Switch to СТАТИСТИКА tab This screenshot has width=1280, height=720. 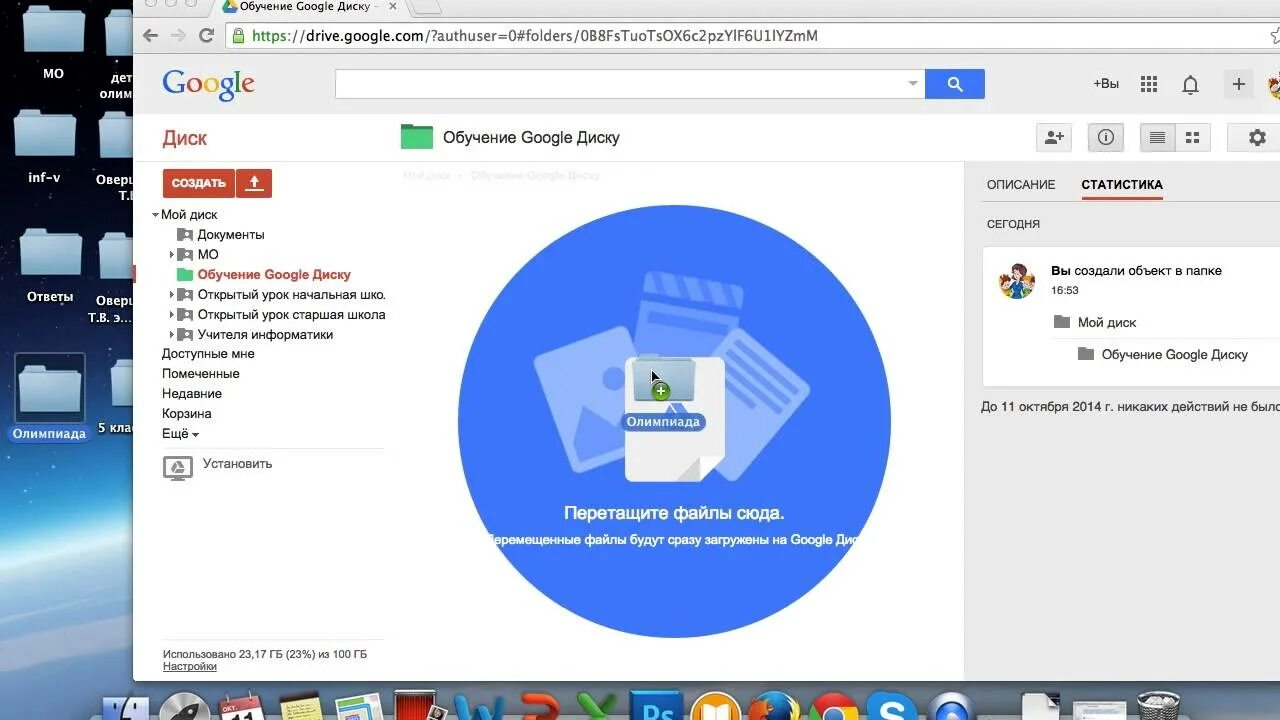click(x=1122, y=185)
